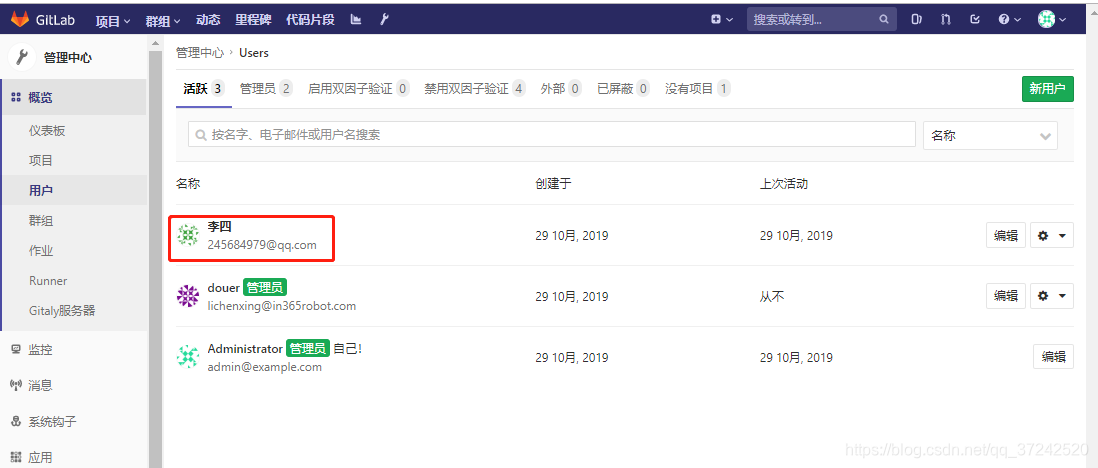1098x468 pixels.
Task: Click 编辑 for Administrator
Action: pyautogui.click(x=1053, y=357)
